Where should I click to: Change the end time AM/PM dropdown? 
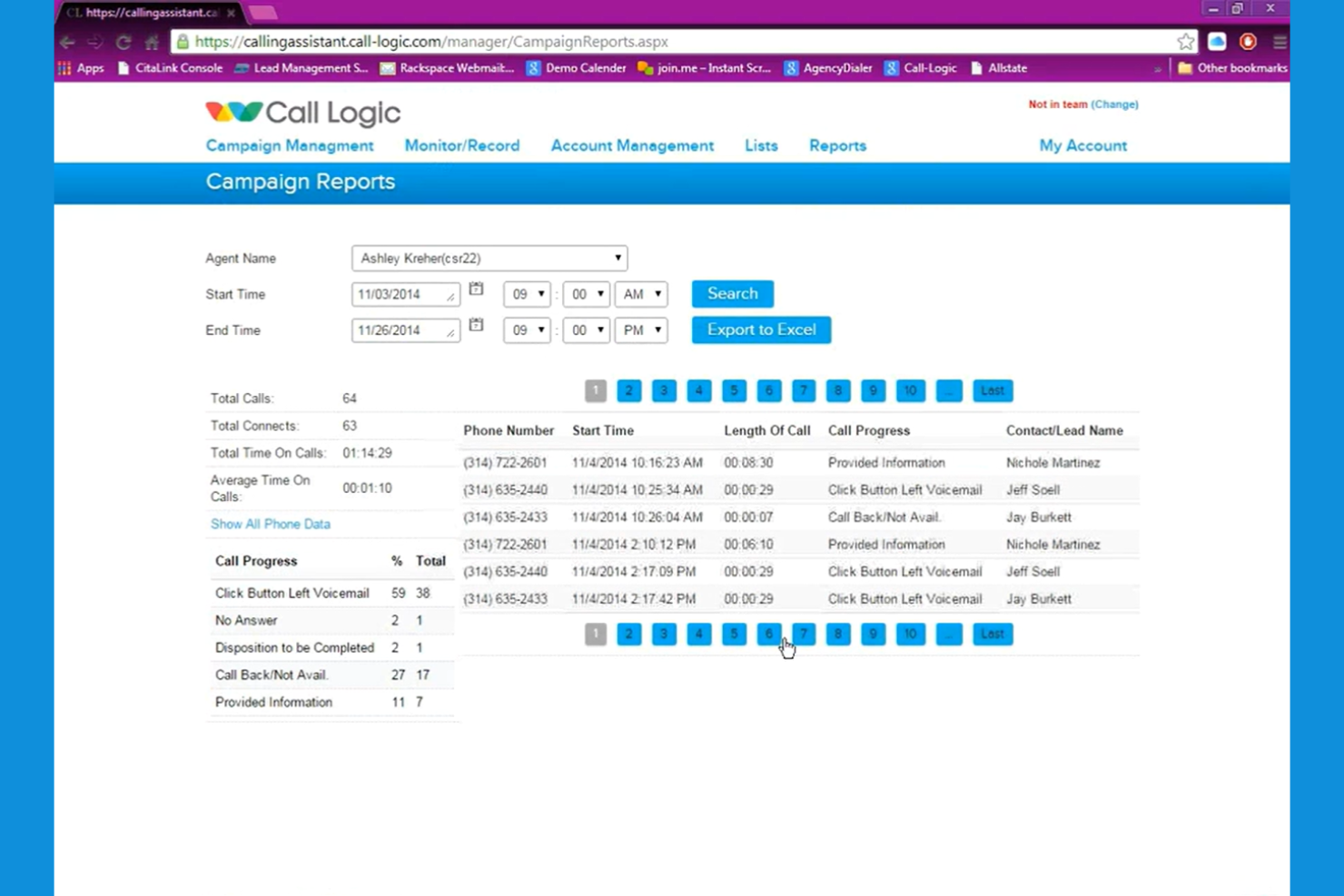click(x=641, y=330)
